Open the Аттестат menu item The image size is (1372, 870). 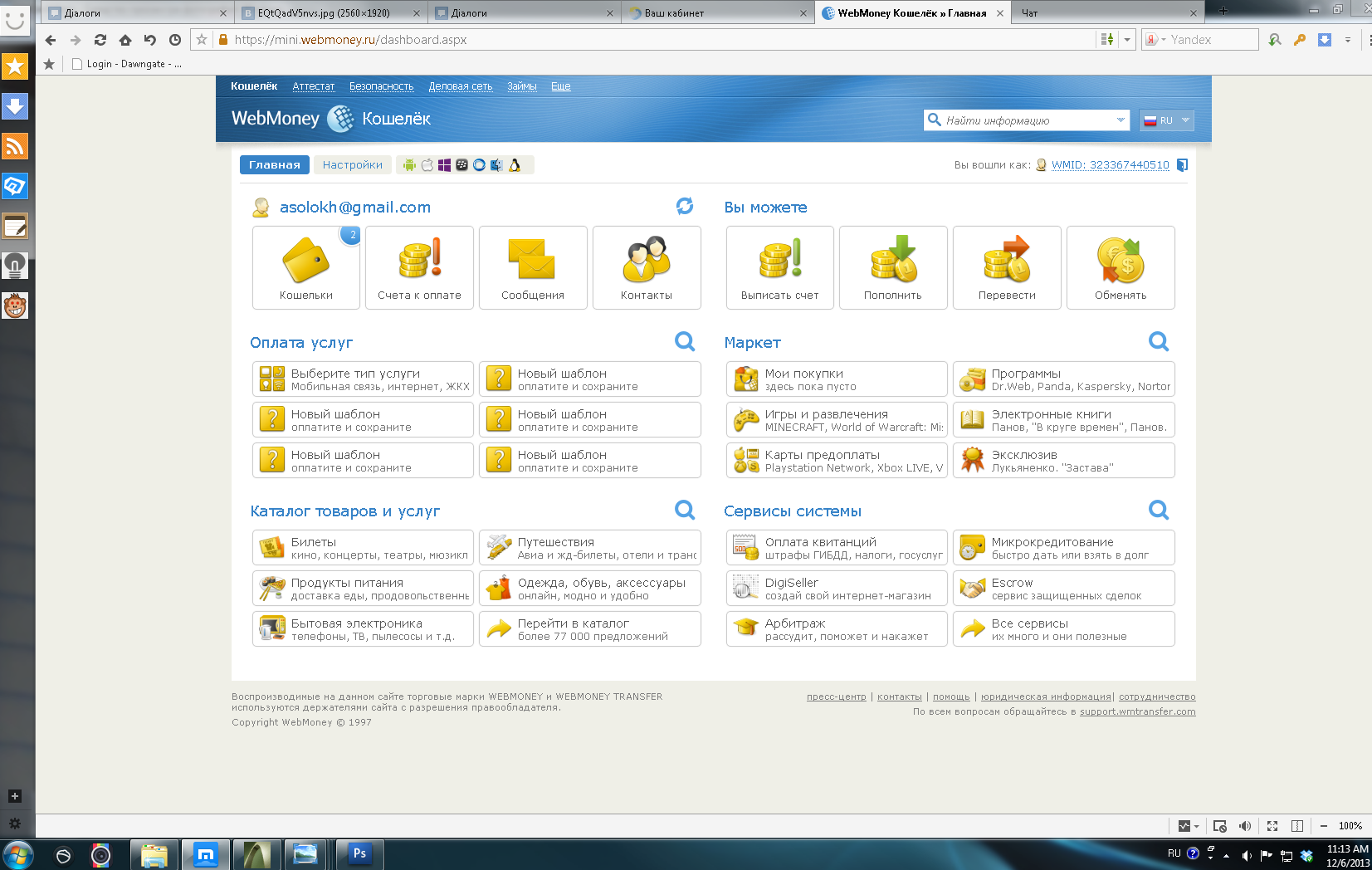point(314,86)
